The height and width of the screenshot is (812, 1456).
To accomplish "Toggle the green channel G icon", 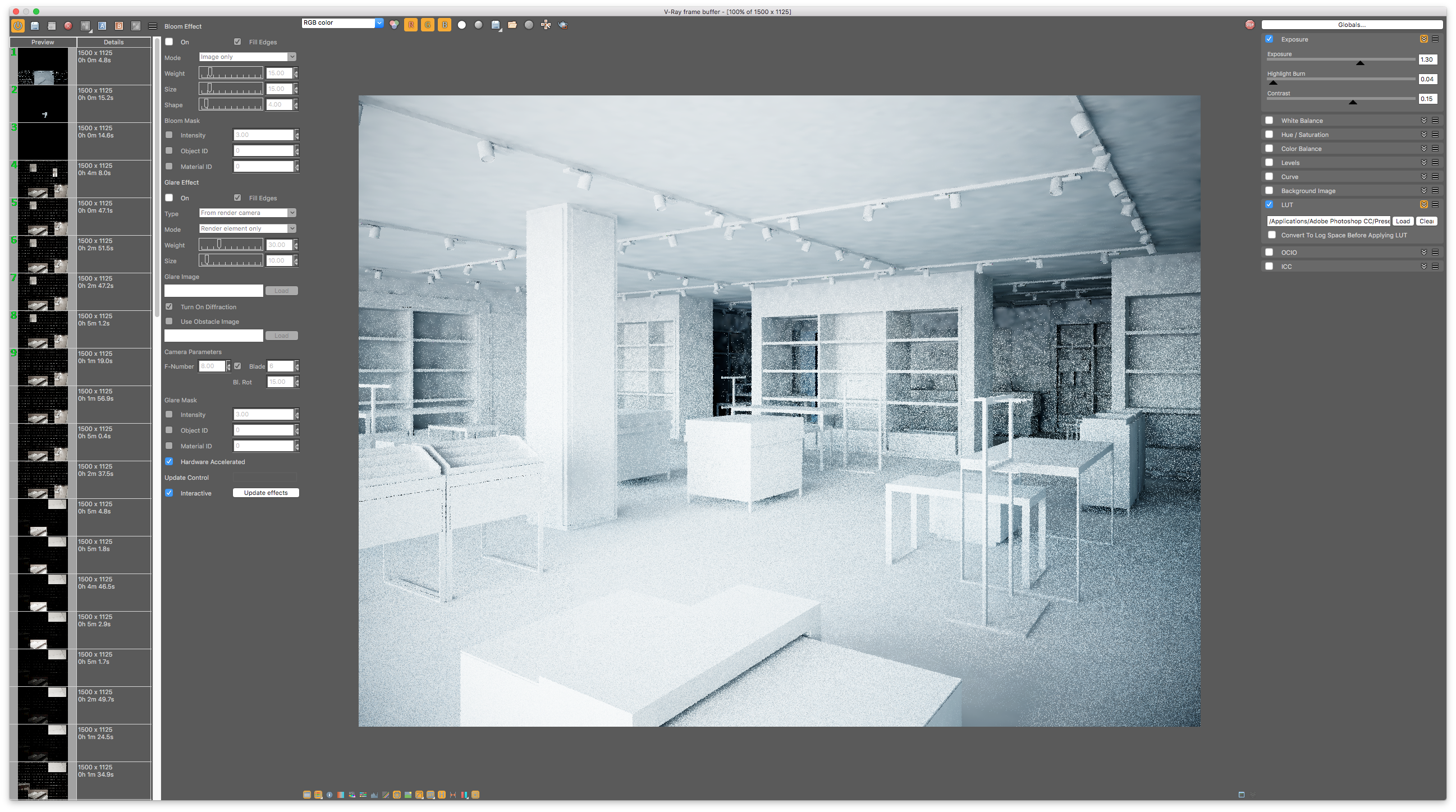I will click(x=428, y=25).
